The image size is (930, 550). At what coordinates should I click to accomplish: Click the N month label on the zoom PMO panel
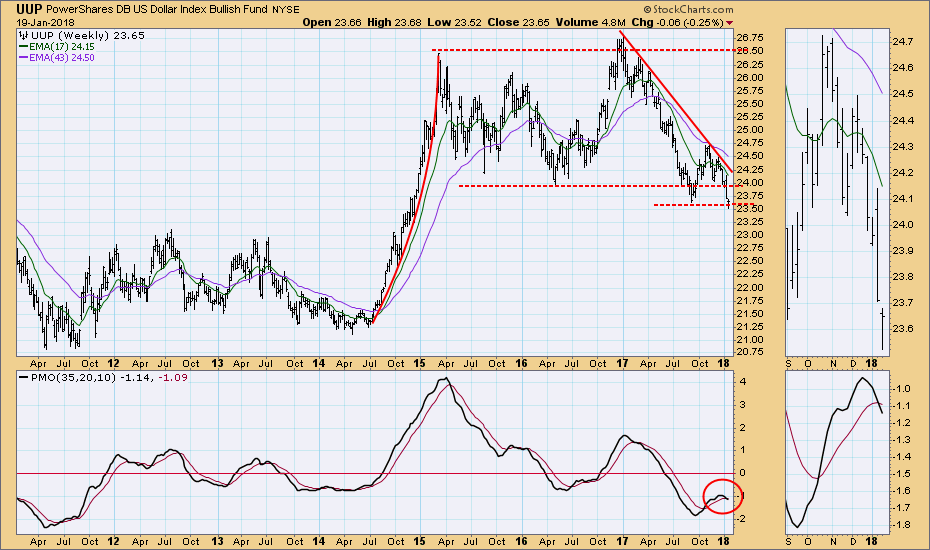pyautogui.click(x=833, y=541)
